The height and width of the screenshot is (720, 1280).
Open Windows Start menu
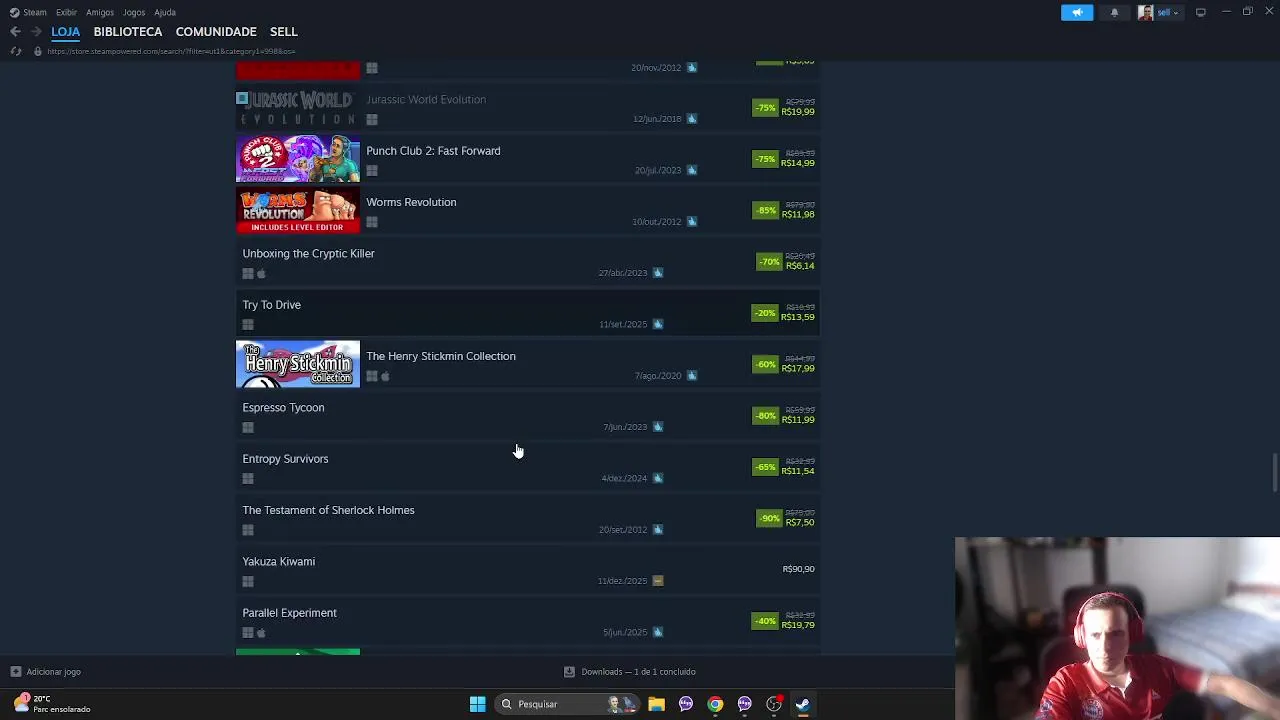click(x=477, y=704)
